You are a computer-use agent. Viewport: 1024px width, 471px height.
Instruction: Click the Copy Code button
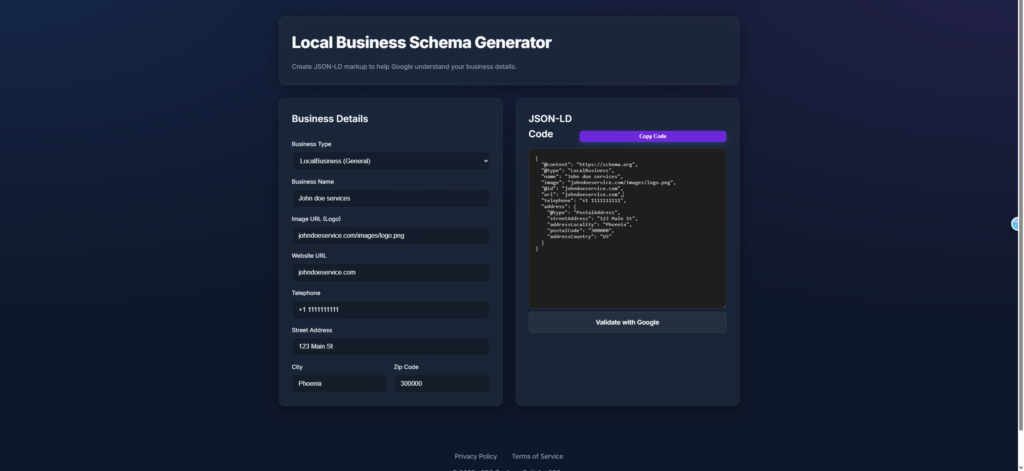click(652, 137)
